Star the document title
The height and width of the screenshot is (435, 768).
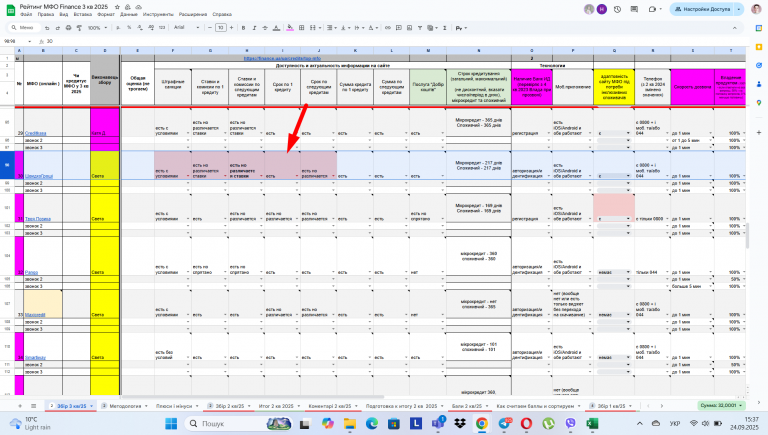coord(117,7)
